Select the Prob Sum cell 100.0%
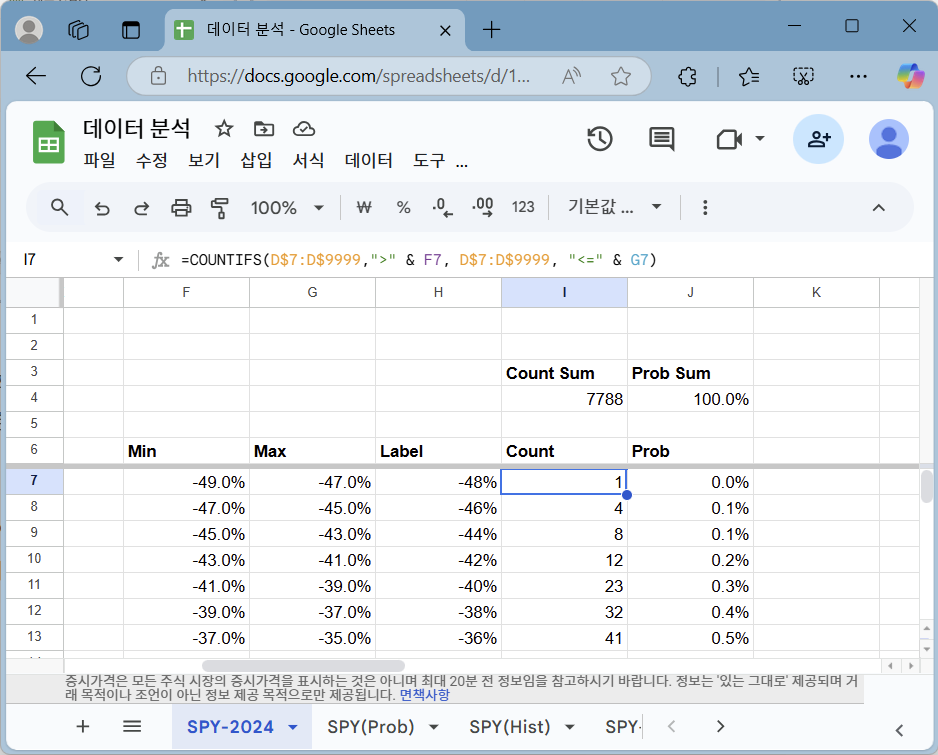This screenshot has height=755, width=938. point(690,399)
